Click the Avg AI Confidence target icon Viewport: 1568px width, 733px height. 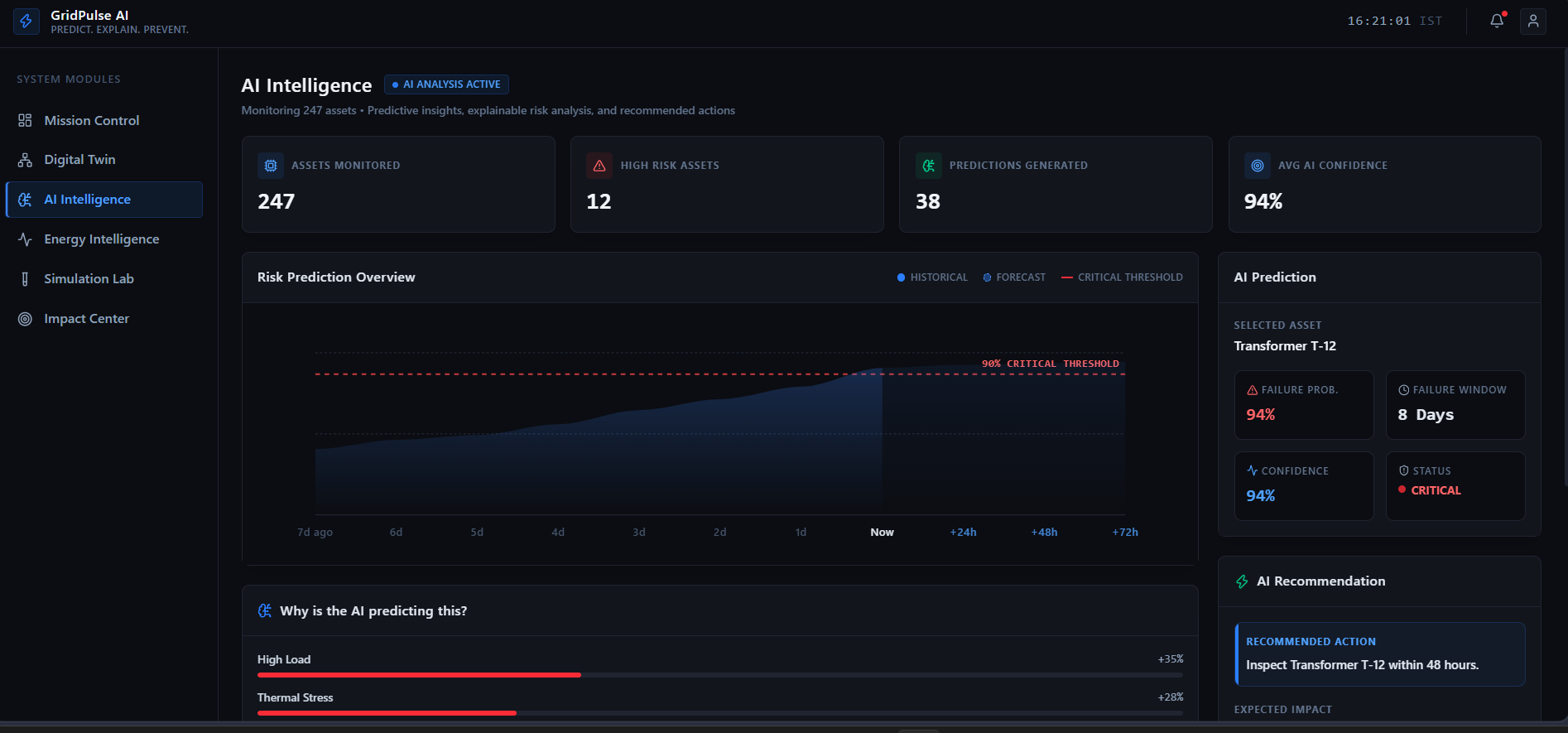coord(1258,166)
